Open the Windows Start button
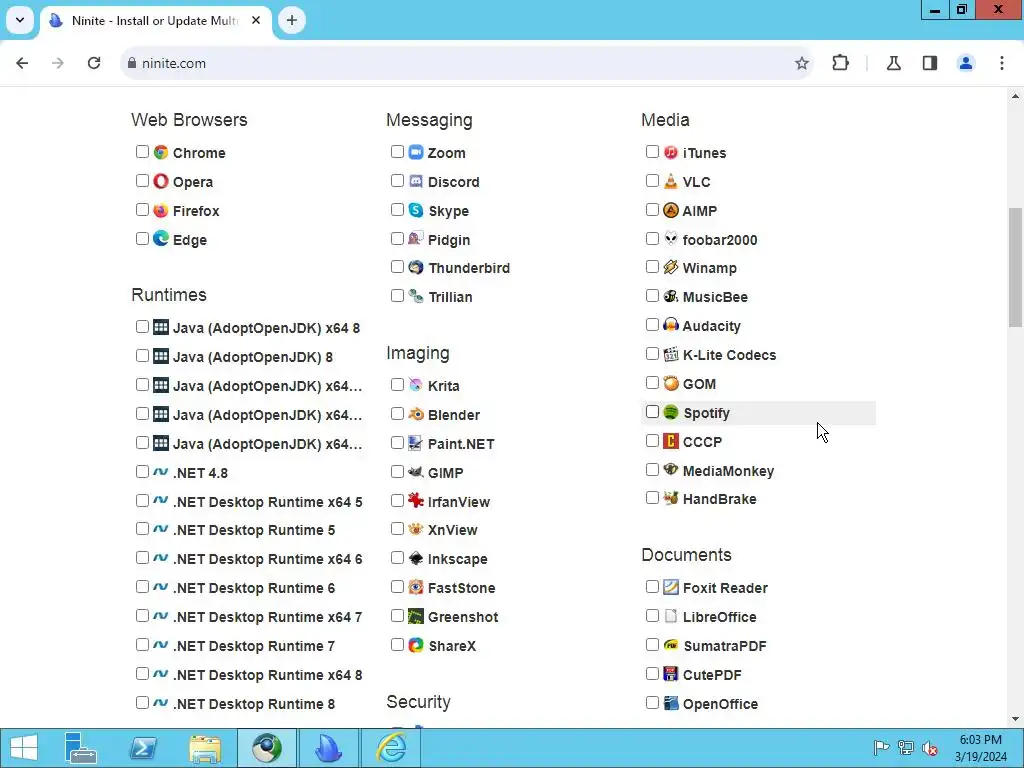Viewport: 1024px width, 768px height. (x=24, y=748)
